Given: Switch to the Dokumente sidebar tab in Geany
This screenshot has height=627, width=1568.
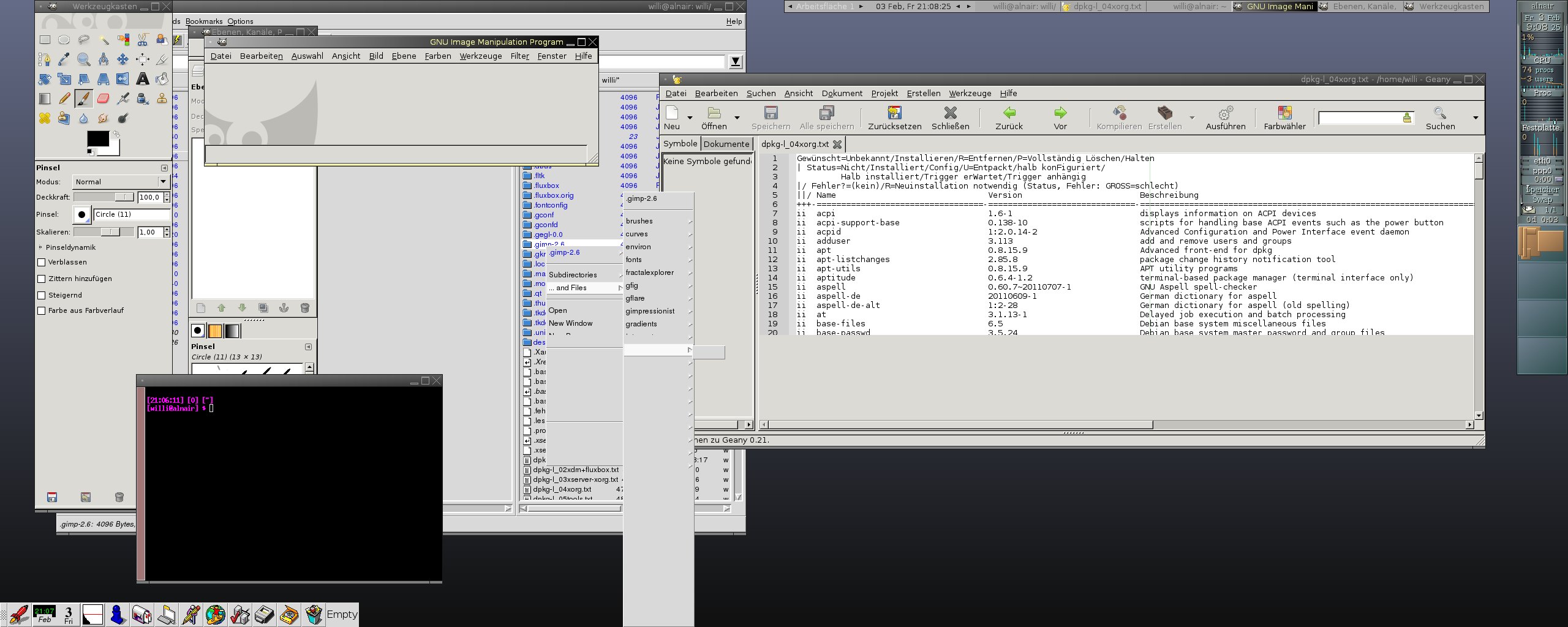Looking at the screenshot, I should pos(726,144).
